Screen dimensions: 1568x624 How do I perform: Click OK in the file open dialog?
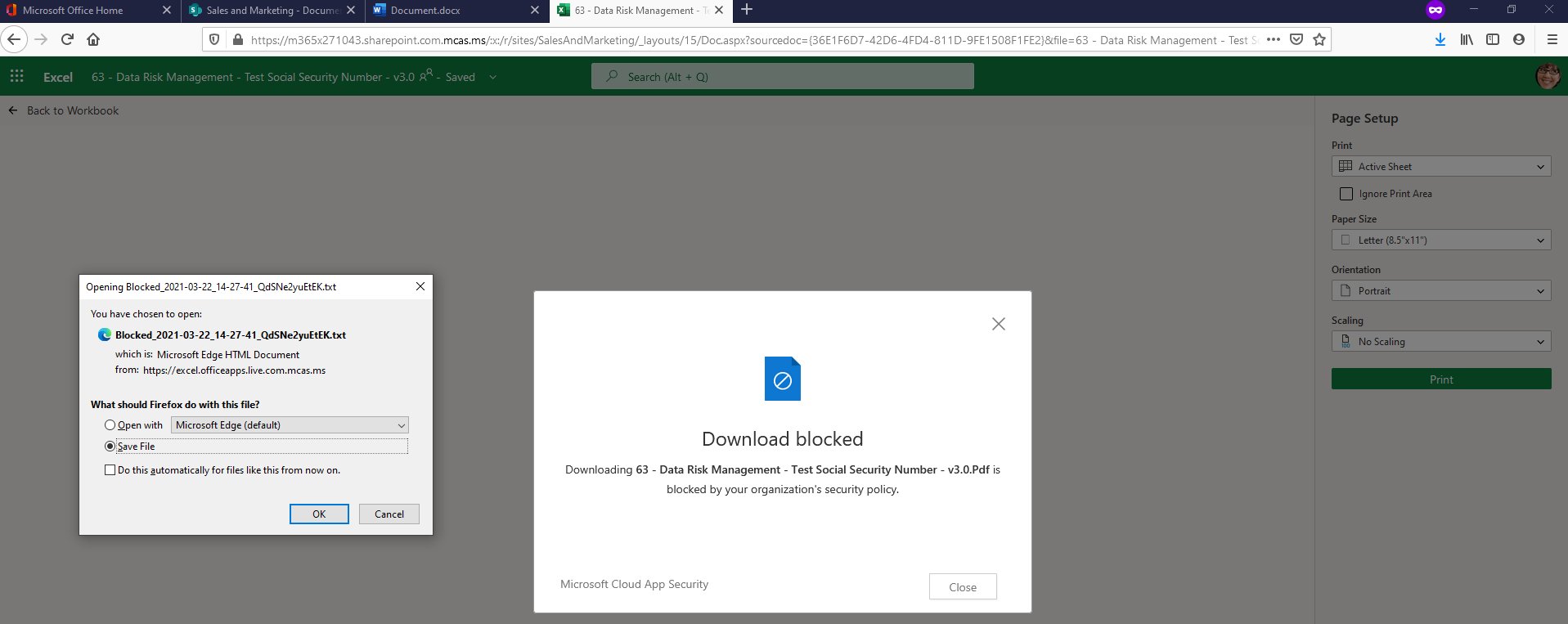(x=319, y=514)
